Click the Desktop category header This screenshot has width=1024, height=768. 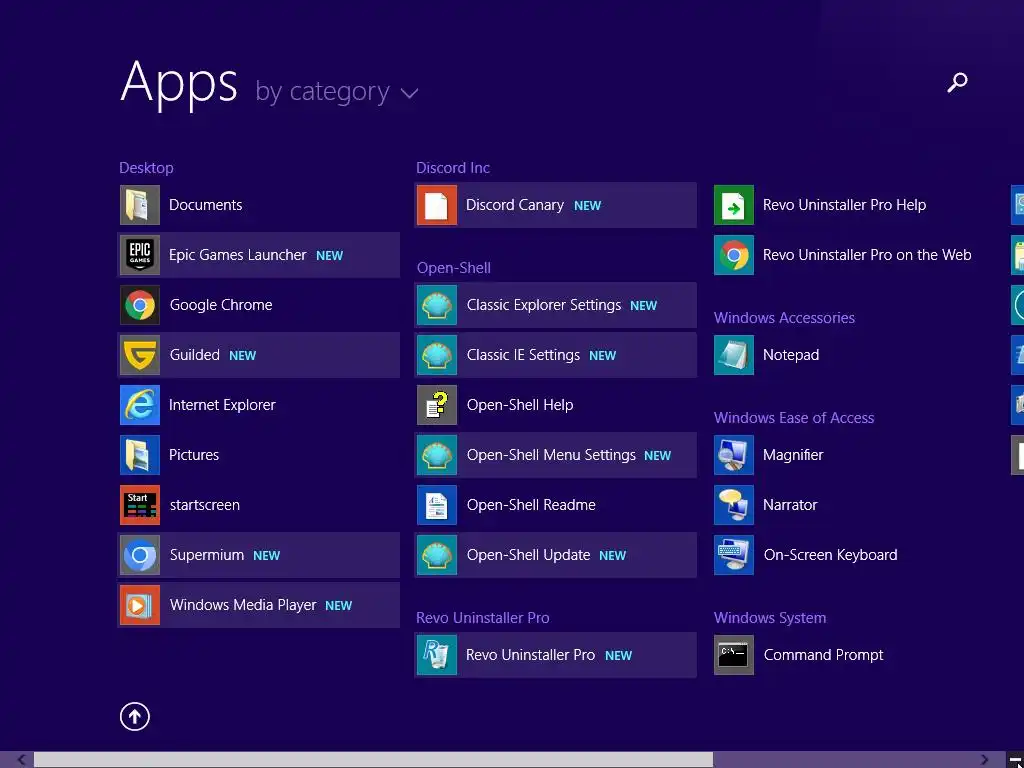pyautogui.click(x=146, y=168)
